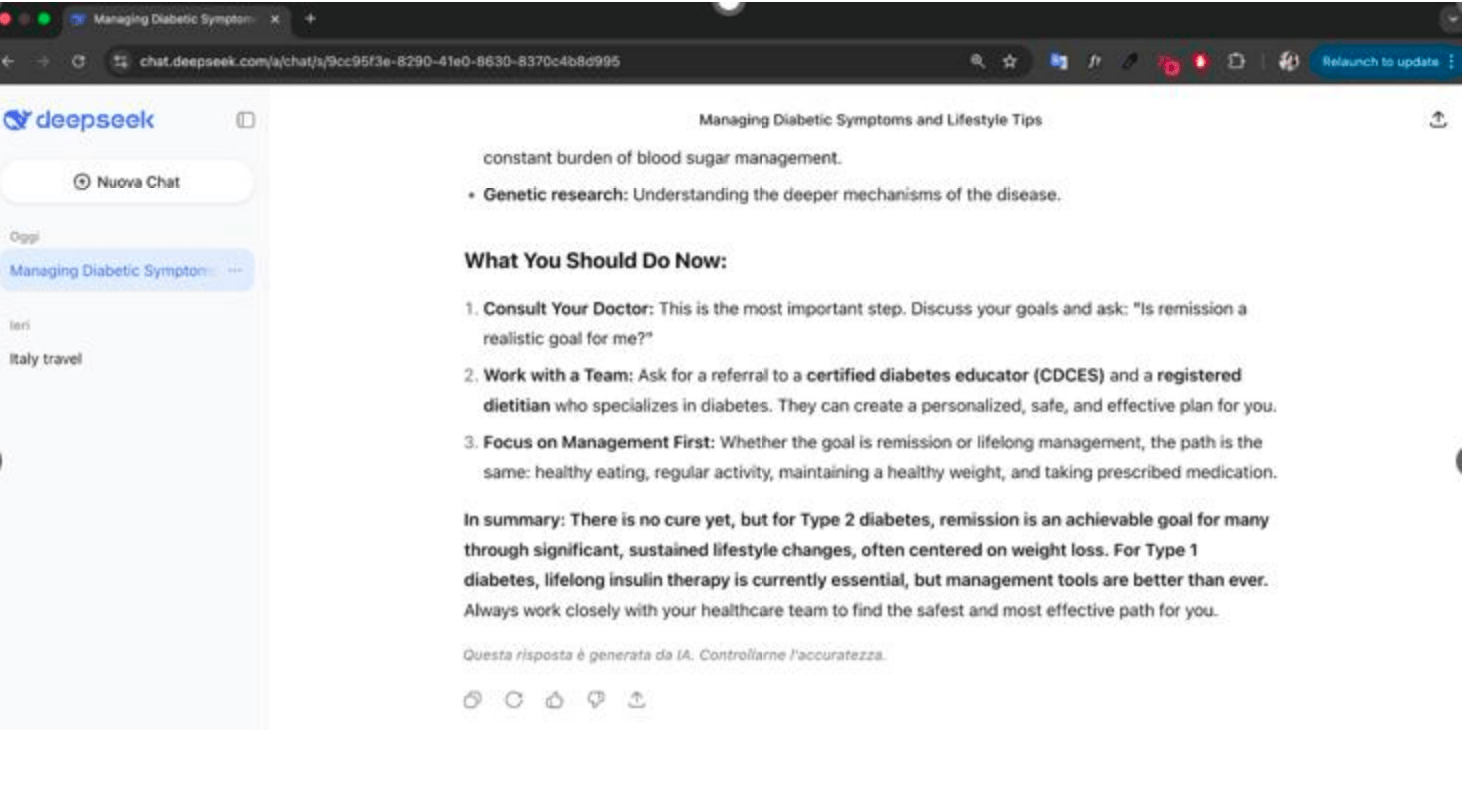Bookmark this page with the star icon

pos(1010,62)
